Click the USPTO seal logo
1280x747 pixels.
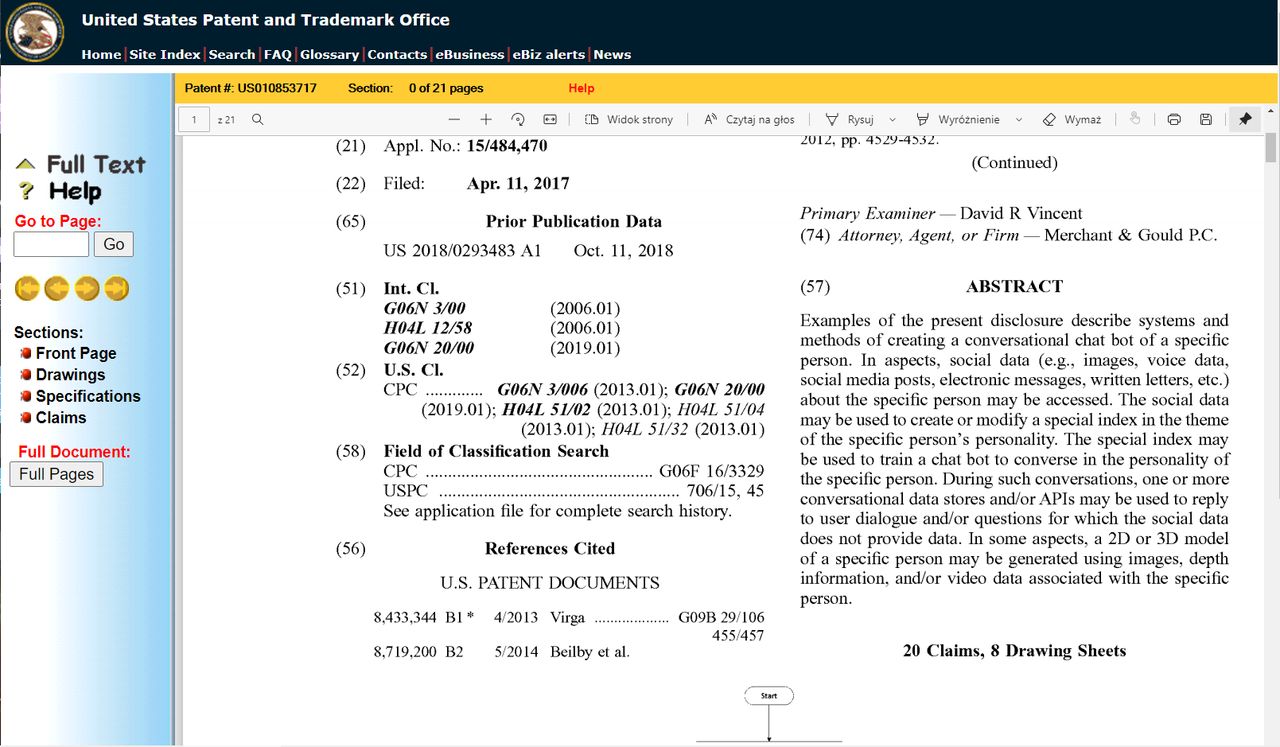click(x=35, y=32)
